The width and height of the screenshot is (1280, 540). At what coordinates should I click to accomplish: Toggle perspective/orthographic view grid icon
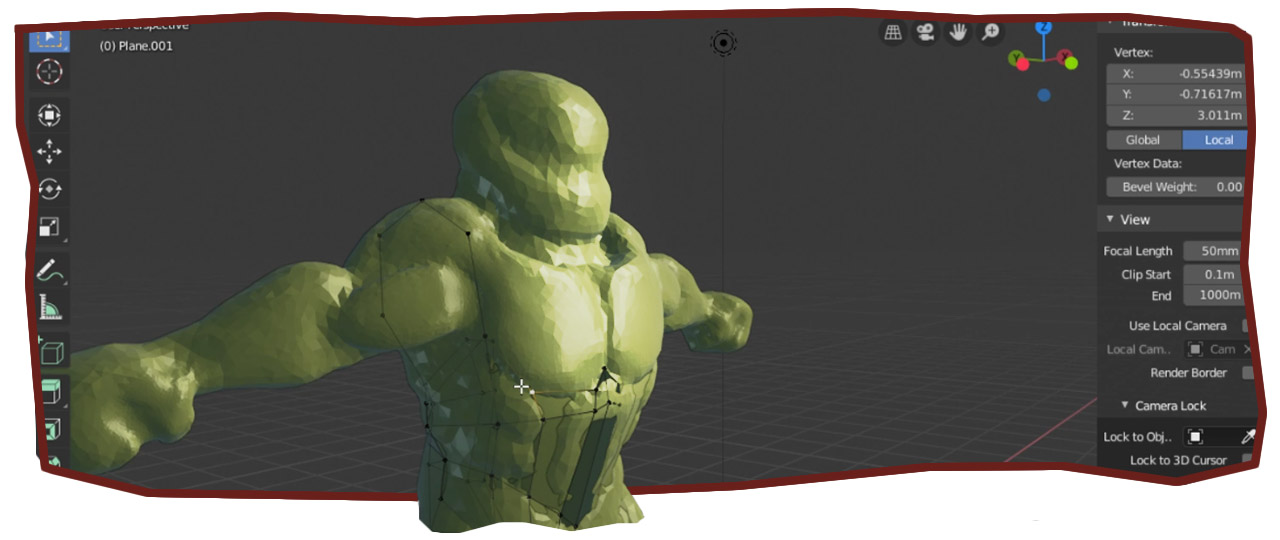(x=893, y=32)
